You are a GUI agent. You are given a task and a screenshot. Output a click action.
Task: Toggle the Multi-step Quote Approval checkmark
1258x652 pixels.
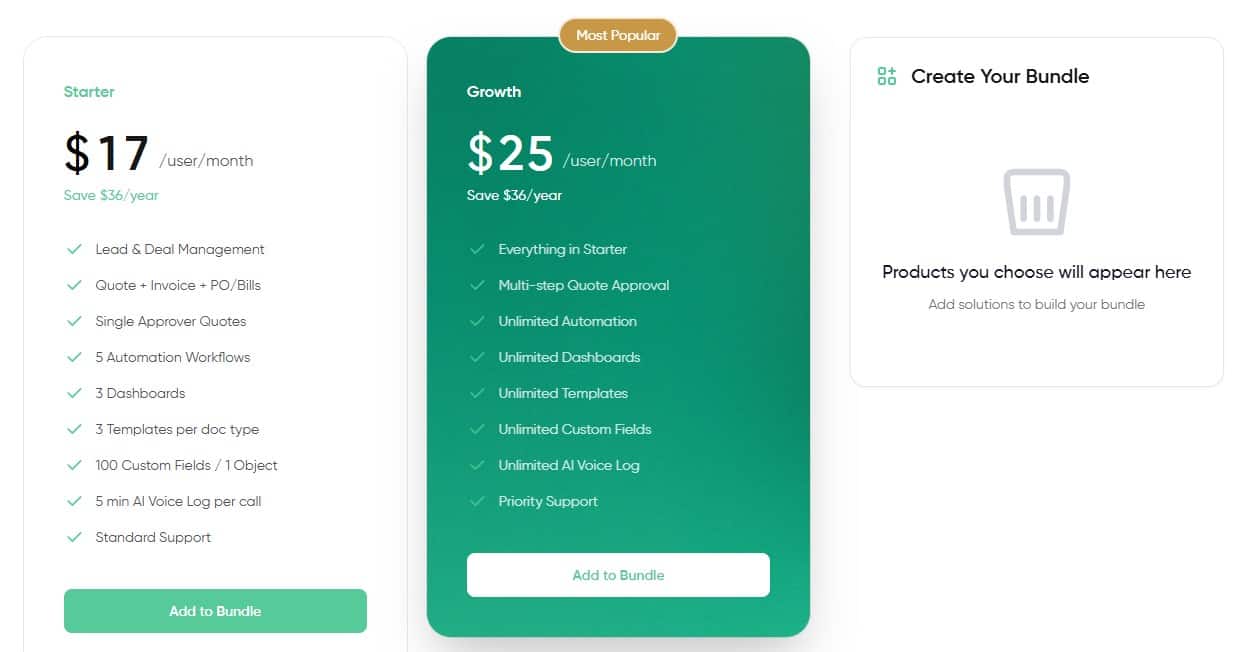[478, 285]
